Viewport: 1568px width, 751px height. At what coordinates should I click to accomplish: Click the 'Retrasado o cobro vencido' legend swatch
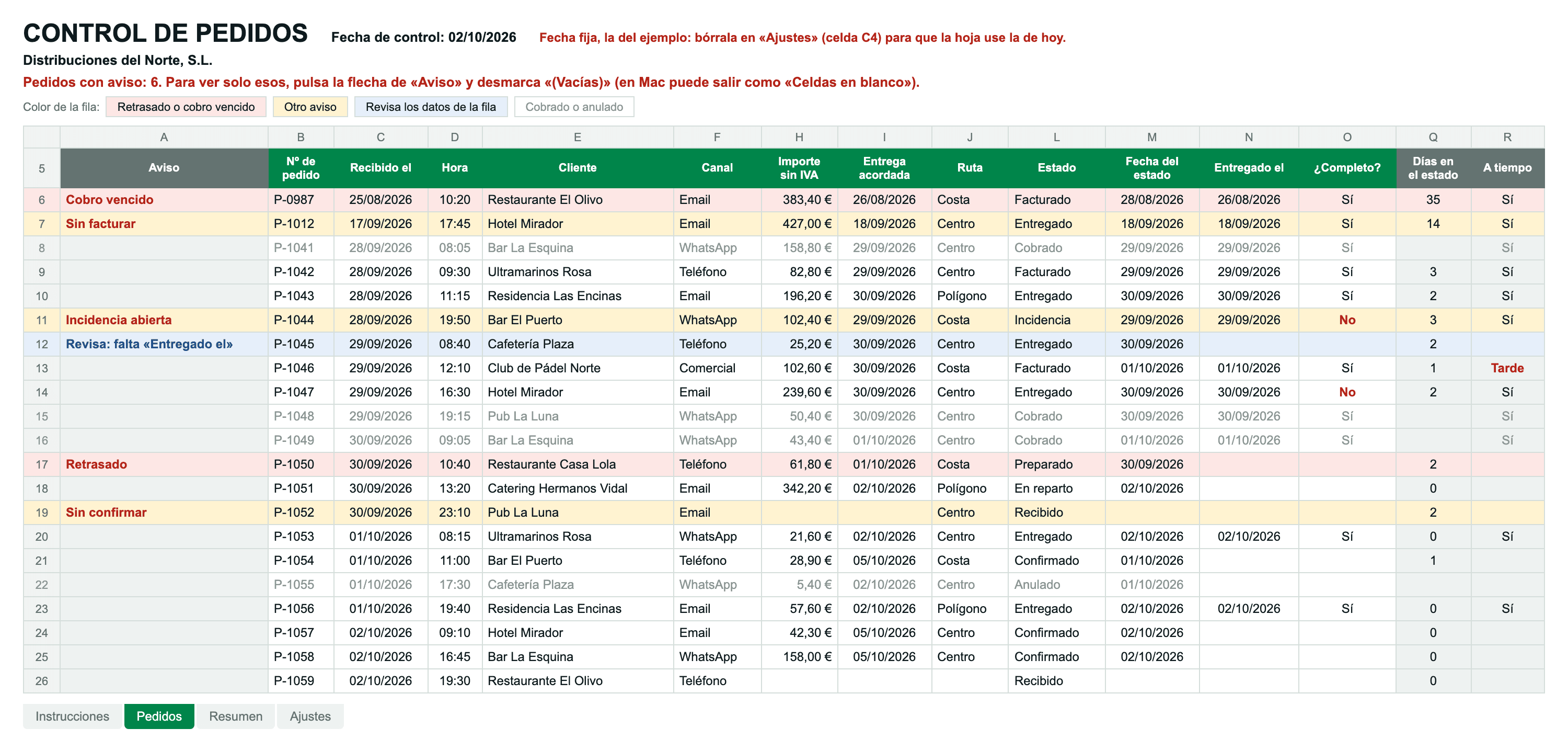(x=186, y=107)
